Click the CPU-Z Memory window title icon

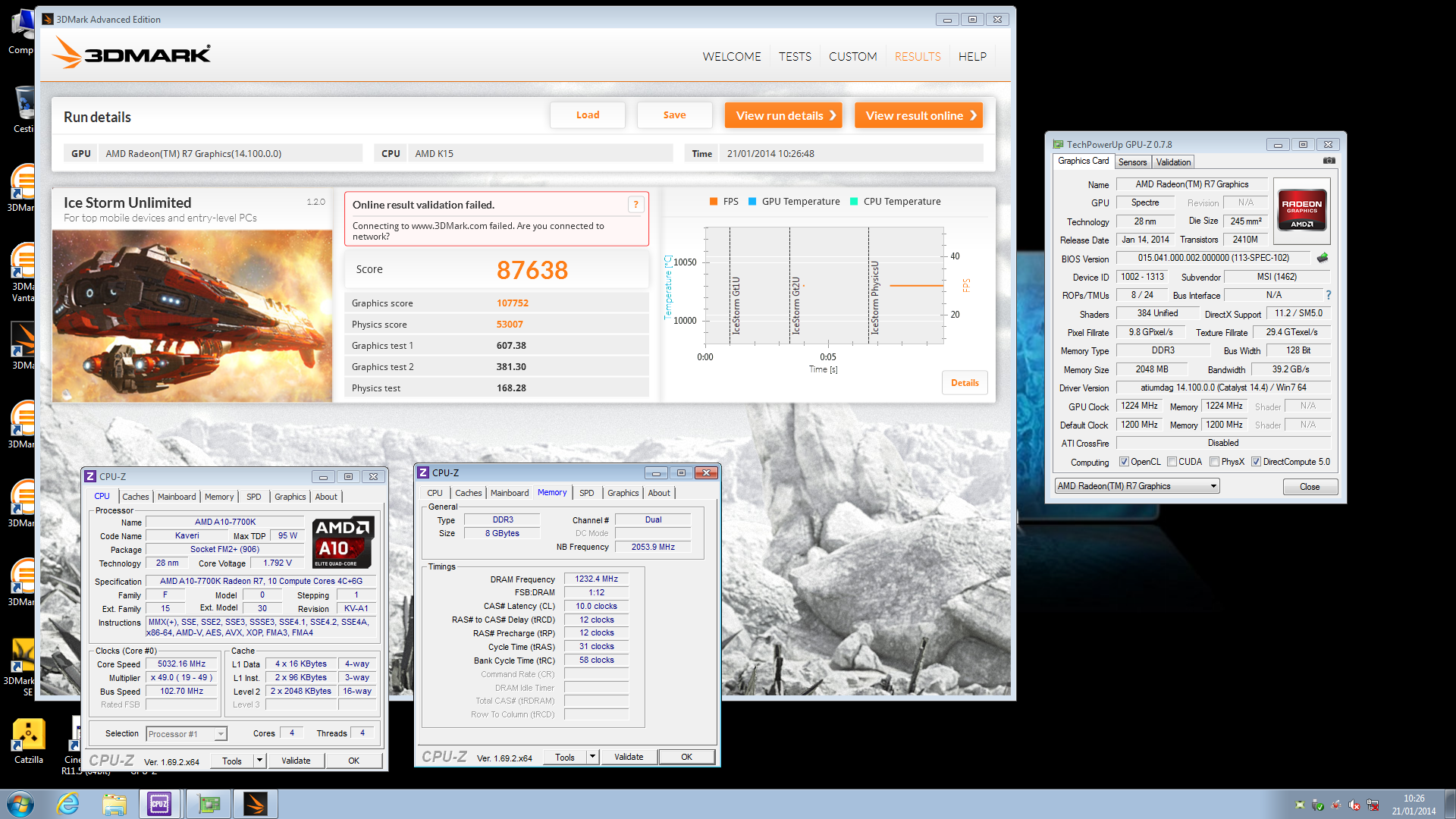[424, 472]
